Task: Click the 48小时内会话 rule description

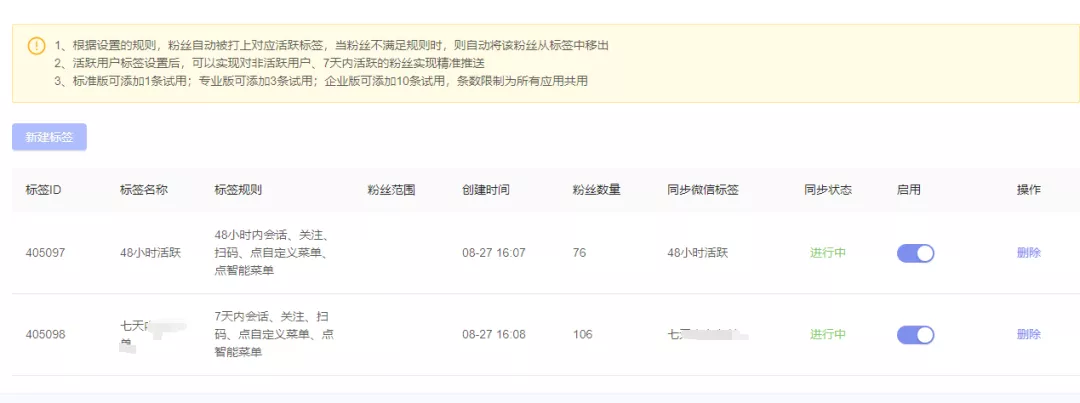Action: pyautogui.click(x=271, y=253)
